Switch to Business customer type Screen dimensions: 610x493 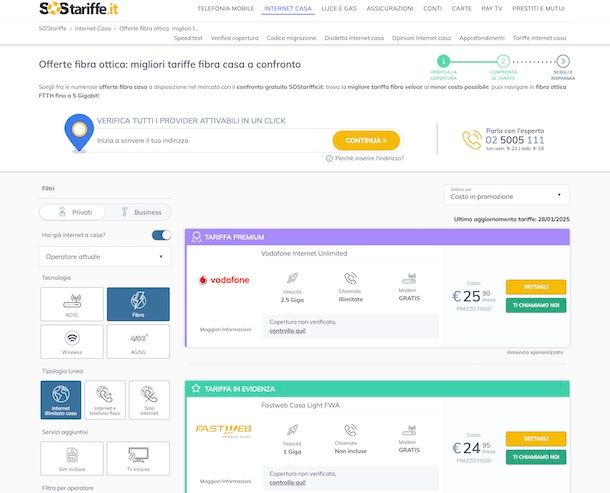(139, 212)
